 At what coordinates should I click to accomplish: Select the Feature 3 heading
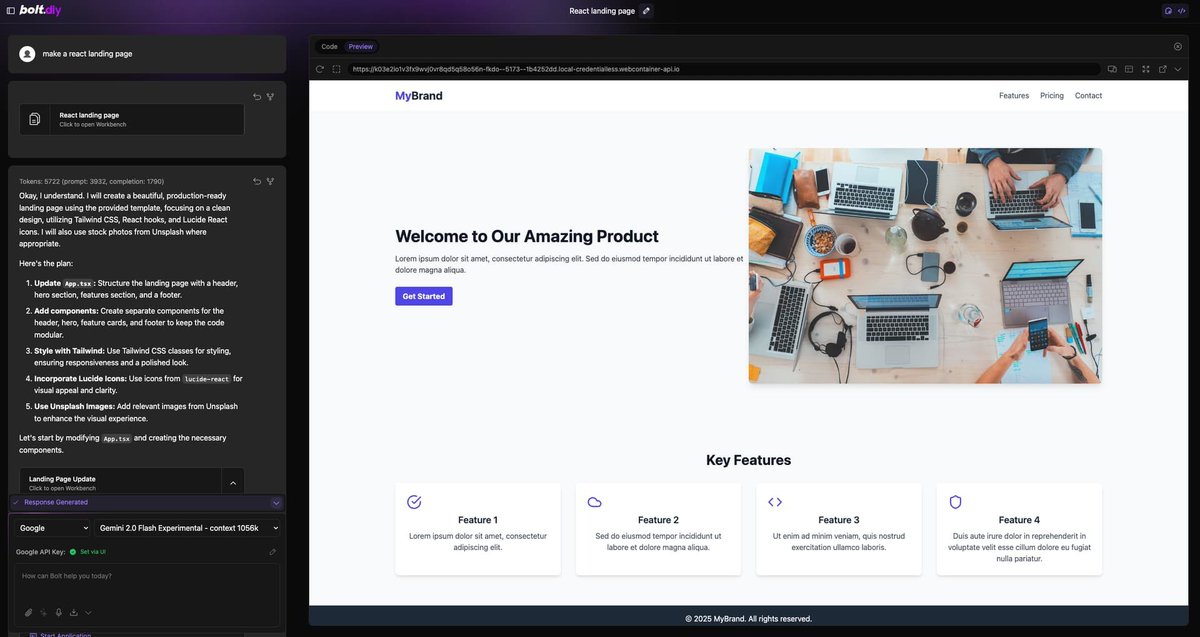pyautogui.click(x=839, y=520)
